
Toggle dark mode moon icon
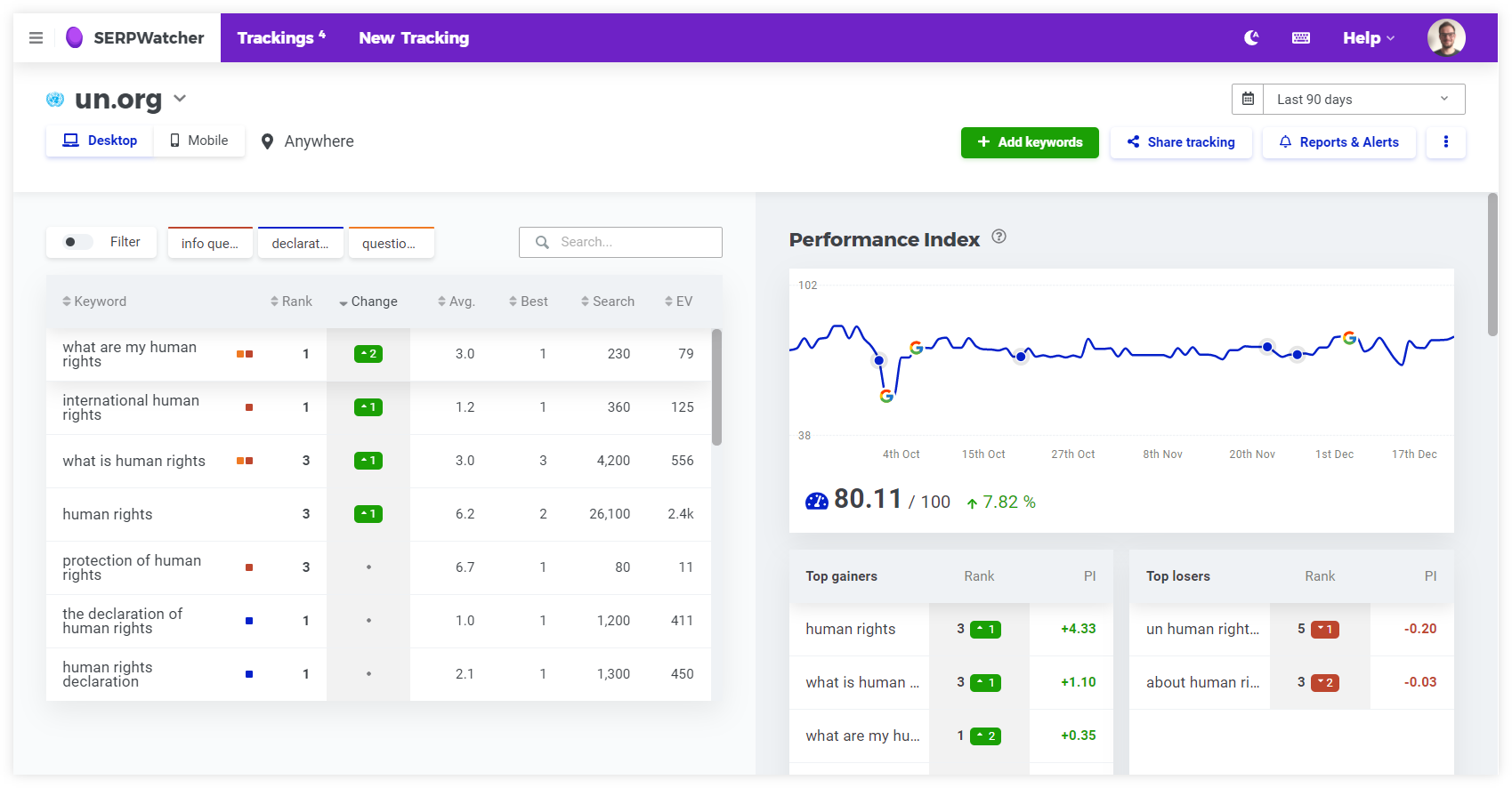[x=1251, y=38]
